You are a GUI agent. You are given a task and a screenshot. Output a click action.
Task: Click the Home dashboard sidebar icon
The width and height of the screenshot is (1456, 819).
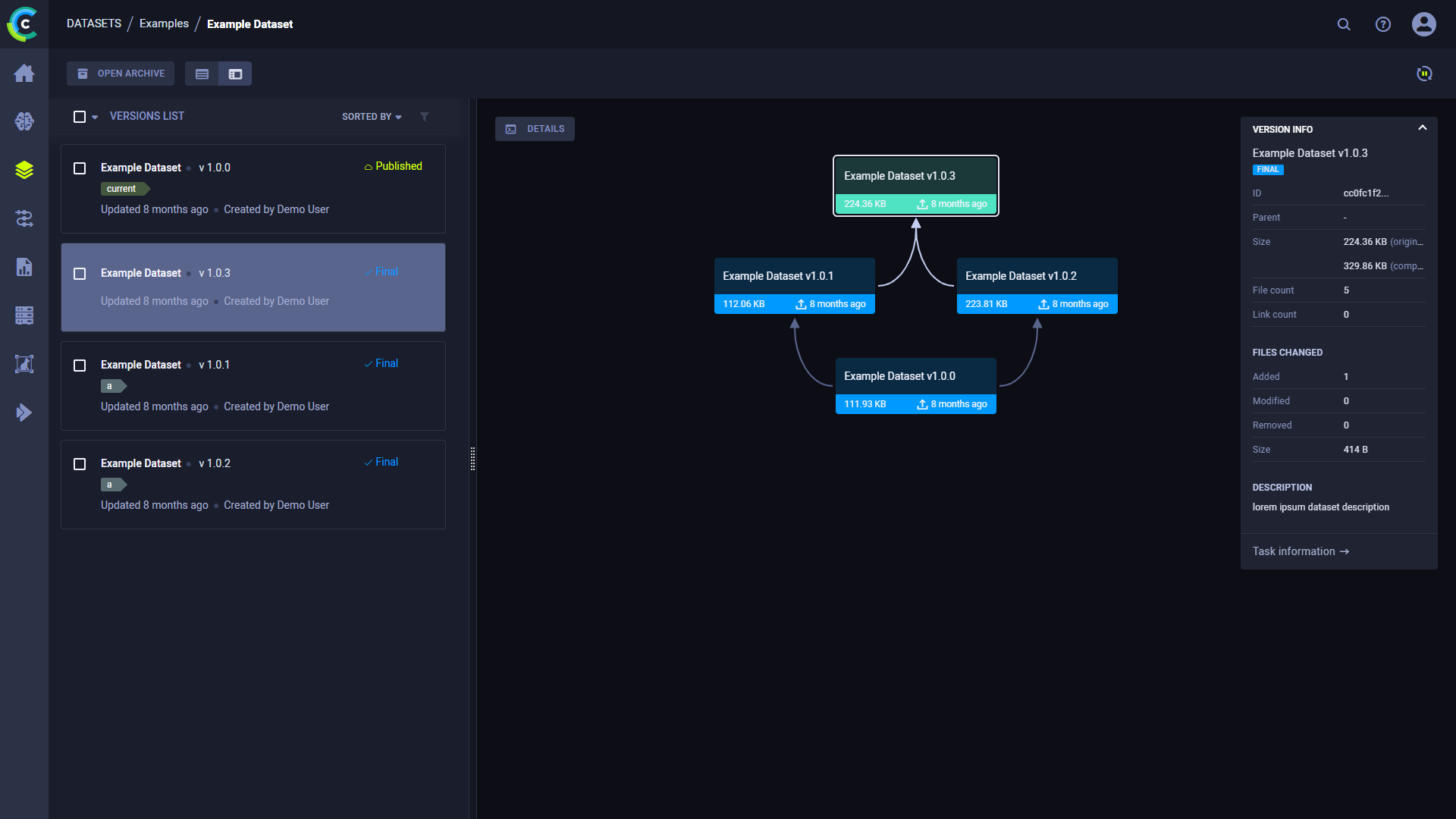coord(24,73)
